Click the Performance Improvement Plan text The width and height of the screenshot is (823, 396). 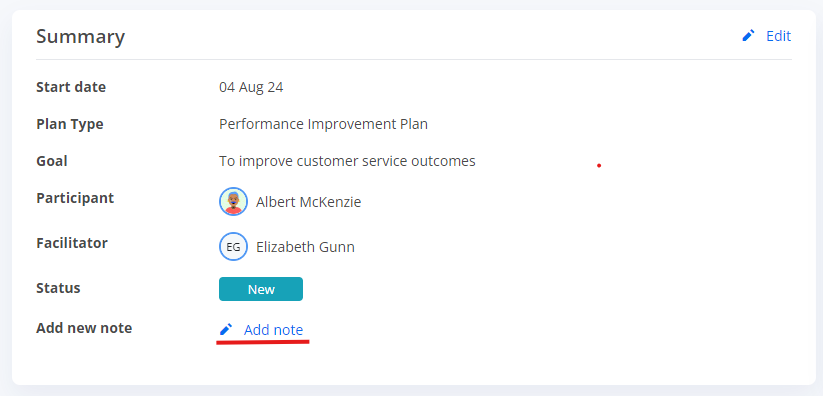tap(323, 124)
